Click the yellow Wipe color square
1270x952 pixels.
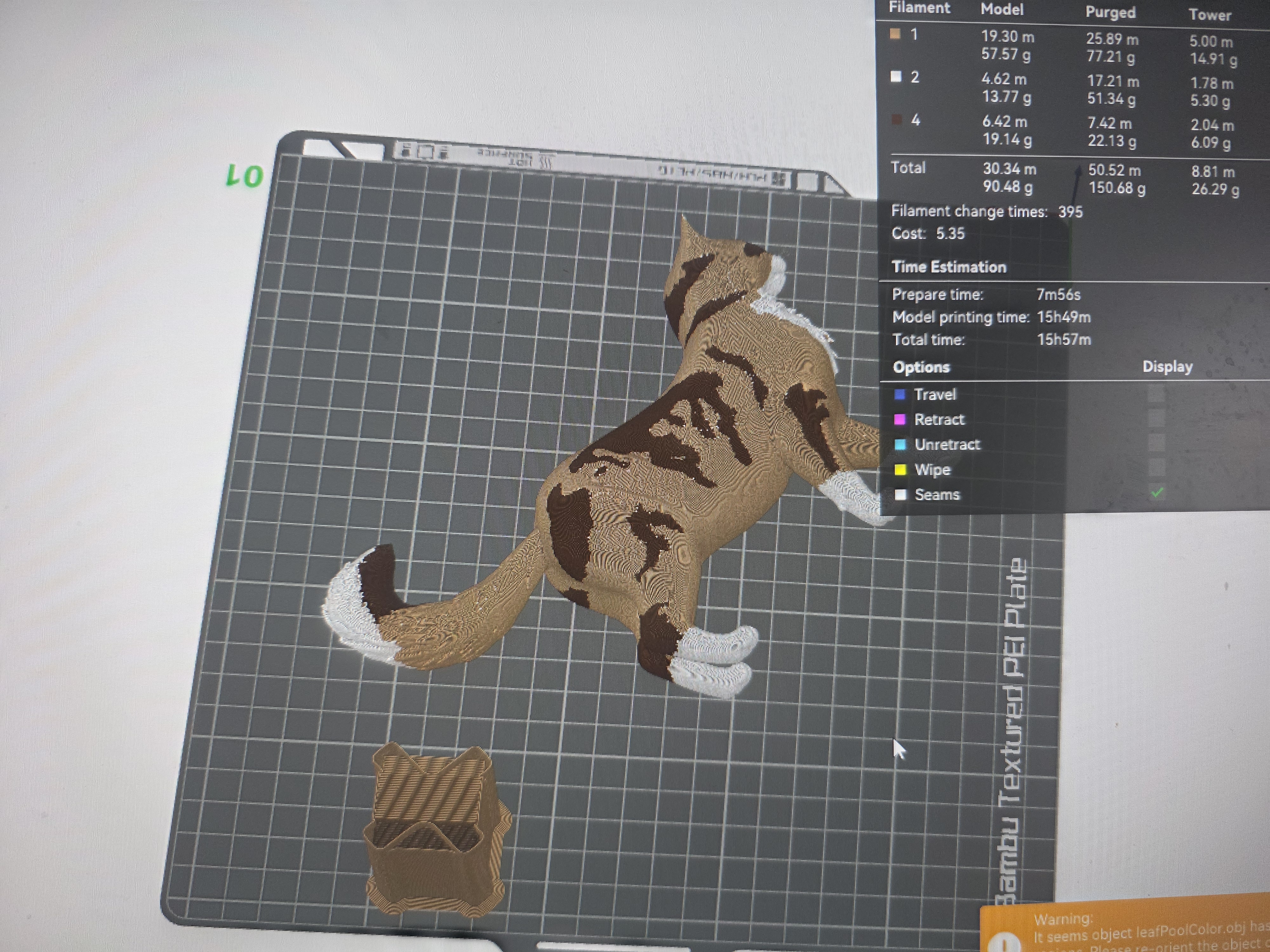(x=900, y=469)
